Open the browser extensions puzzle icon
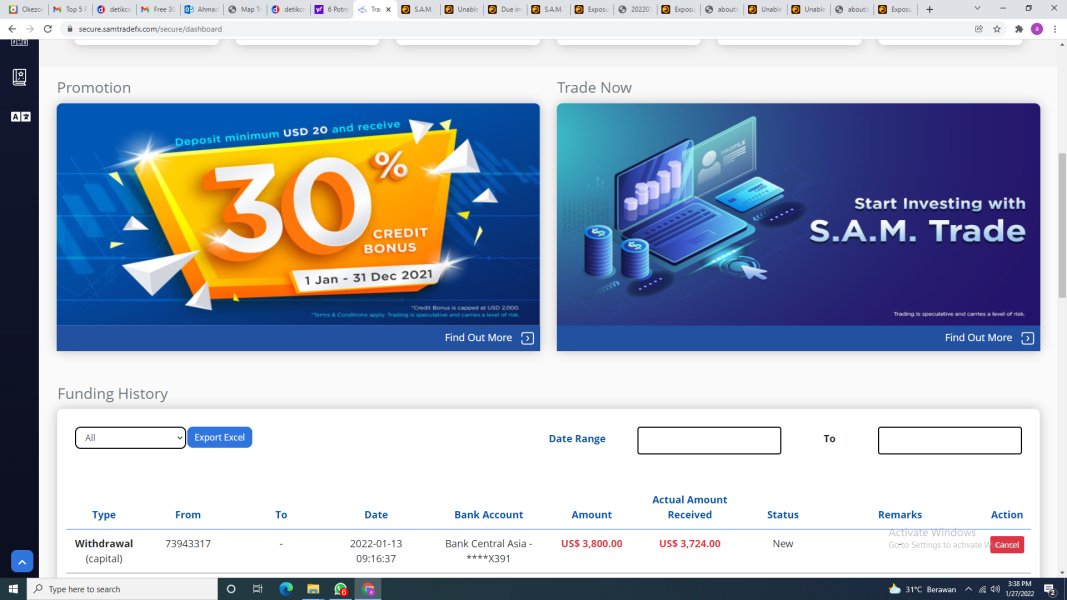 tap(1019, 29)
